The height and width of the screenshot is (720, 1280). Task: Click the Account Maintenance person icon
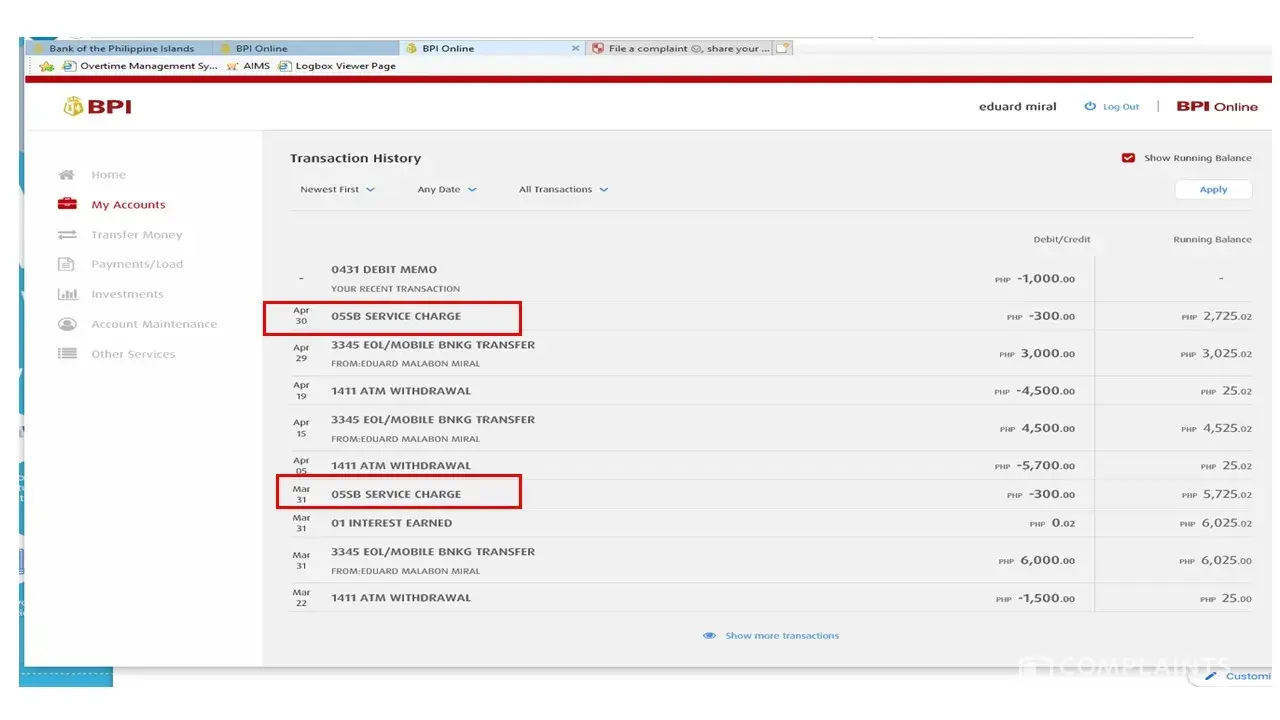(x=67, y=324)
